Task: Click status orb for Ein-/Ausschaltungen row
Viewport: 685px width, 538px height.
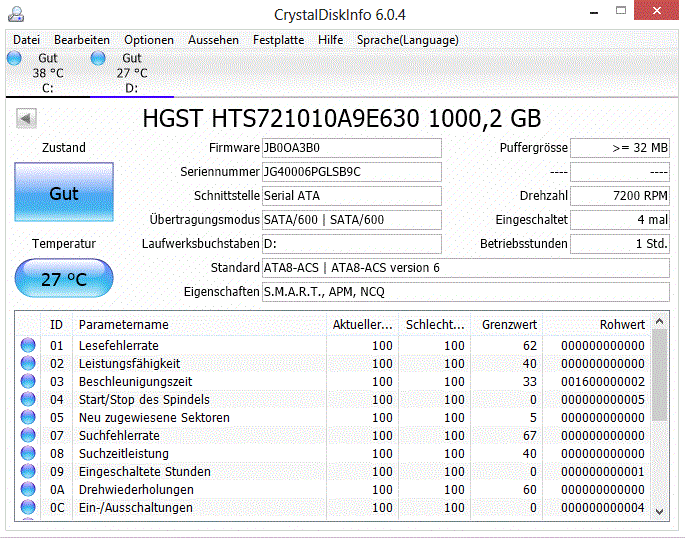Action: (x=28, y=507)
